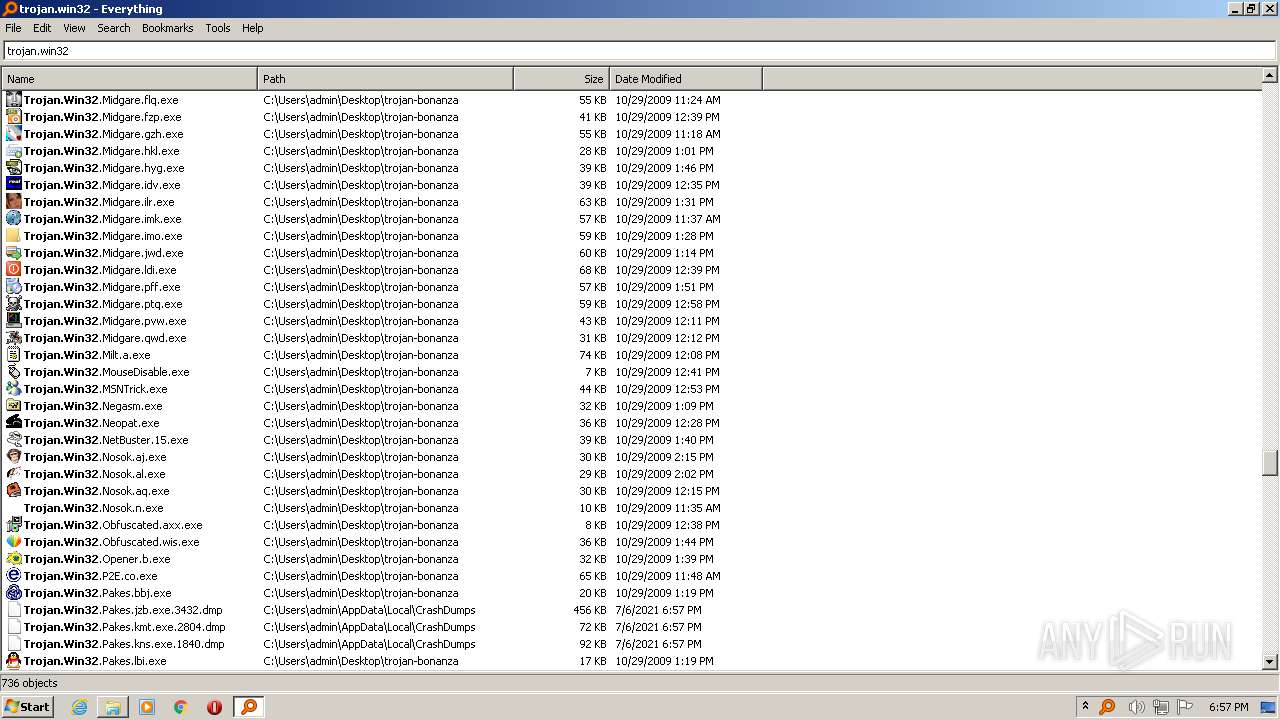1280x720 pixels.
Task: Open the Search menu
Action: tap(114, 28)
